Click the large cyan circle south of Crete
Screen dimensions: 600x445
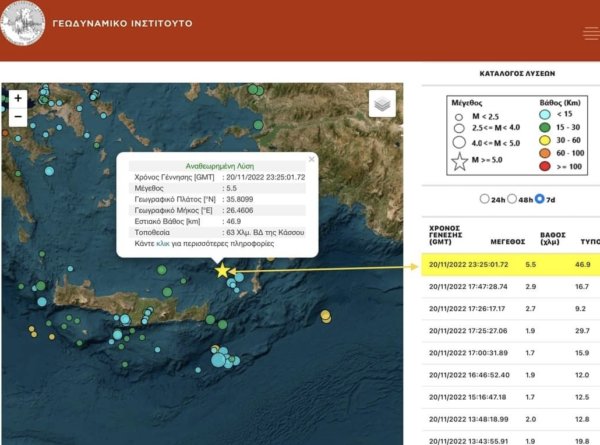coord(218,361)
